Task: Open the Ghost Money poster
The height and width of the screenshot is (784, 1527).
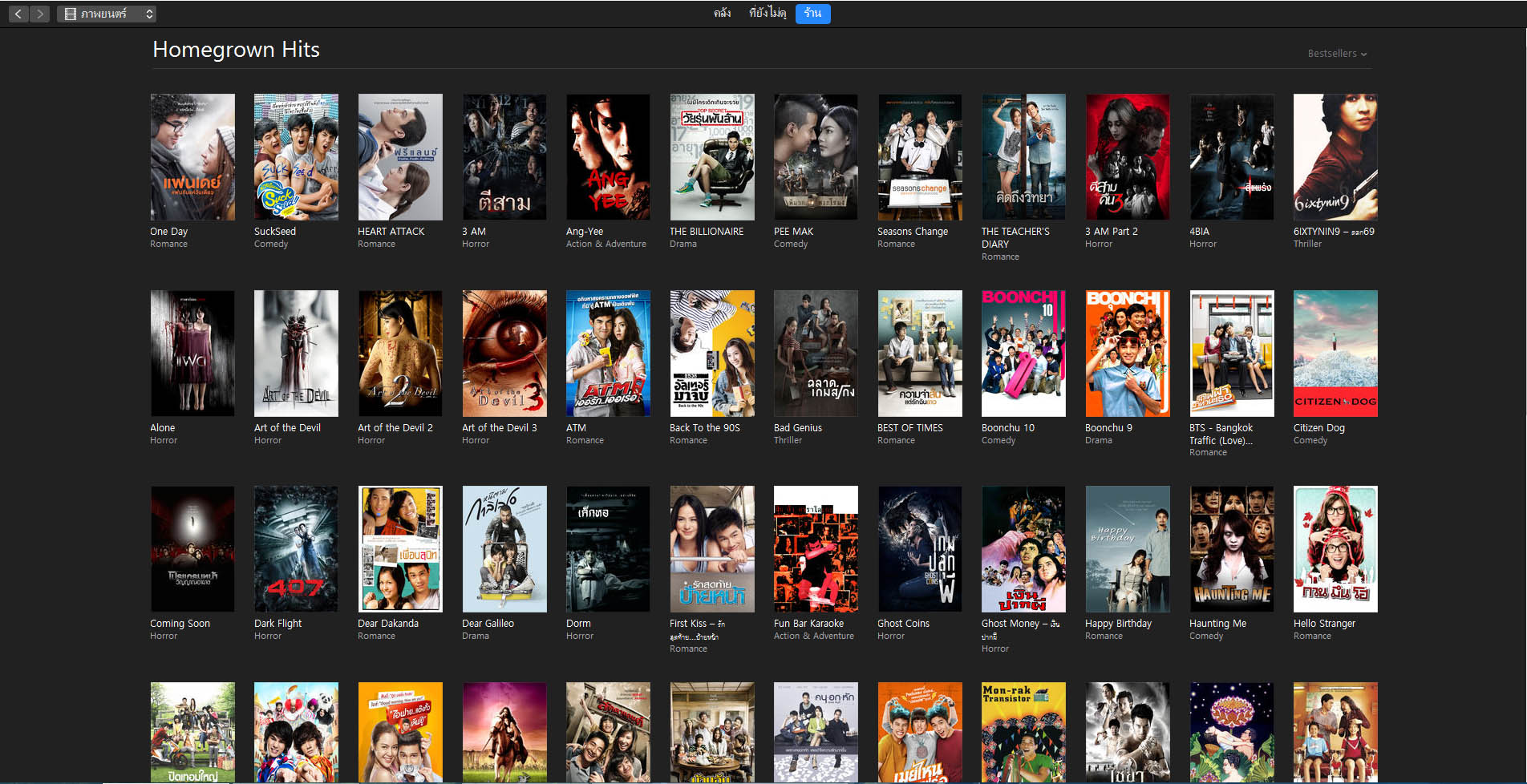Action: tap(1023, 549)
